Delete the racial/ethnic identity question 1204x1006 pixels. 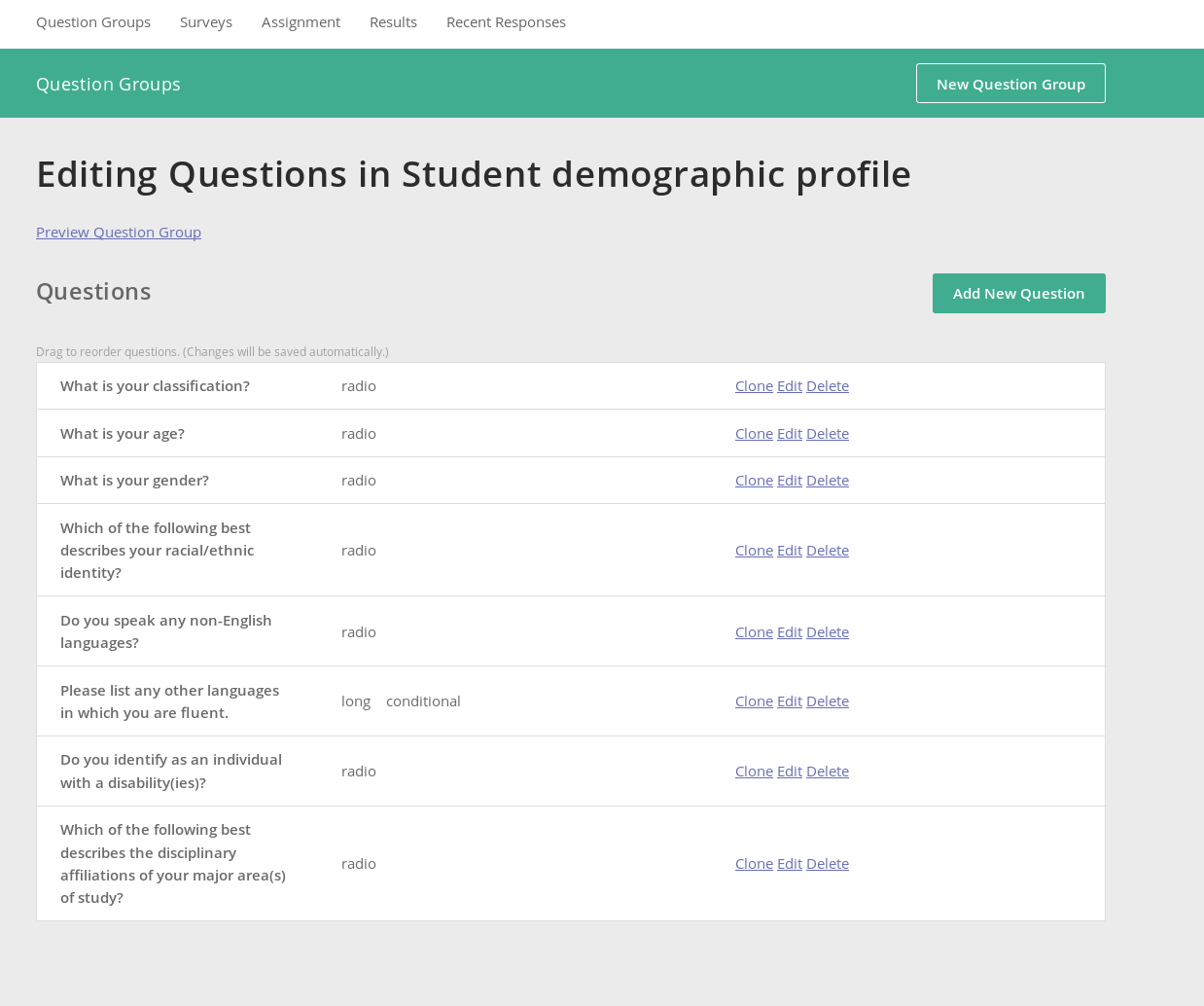pos(828,550)
